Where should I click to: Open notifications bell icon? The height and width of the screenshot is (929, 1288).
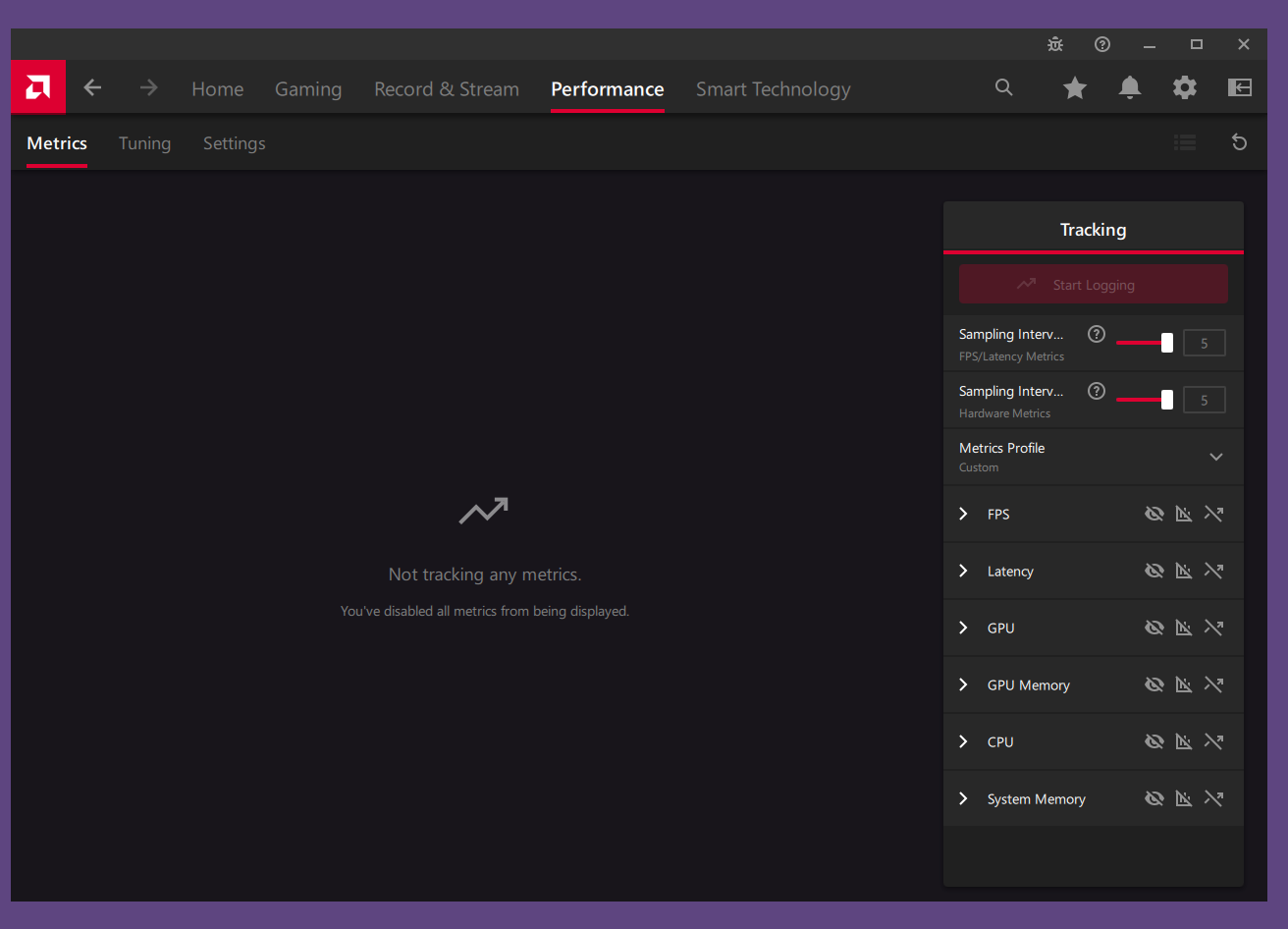coord(1130,88)
